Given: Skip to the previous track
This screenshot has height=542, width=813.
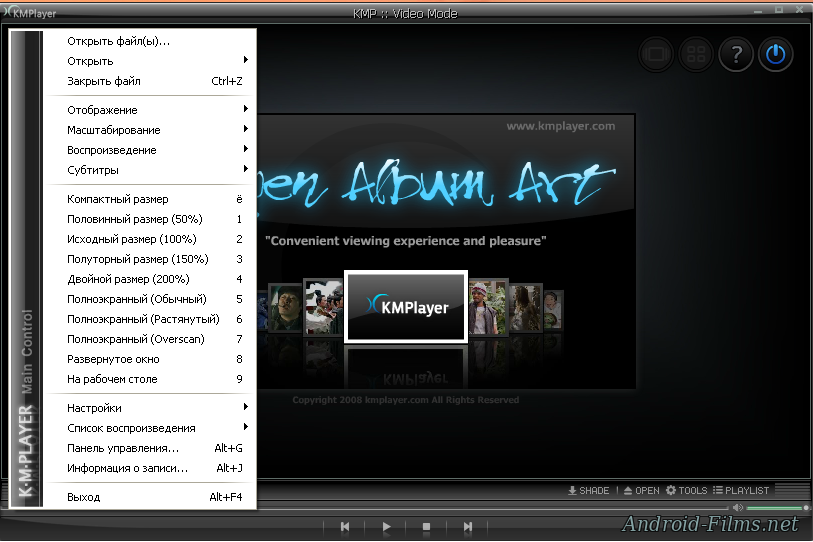Looking at the screenshot, I should click(x=345, y=526).
